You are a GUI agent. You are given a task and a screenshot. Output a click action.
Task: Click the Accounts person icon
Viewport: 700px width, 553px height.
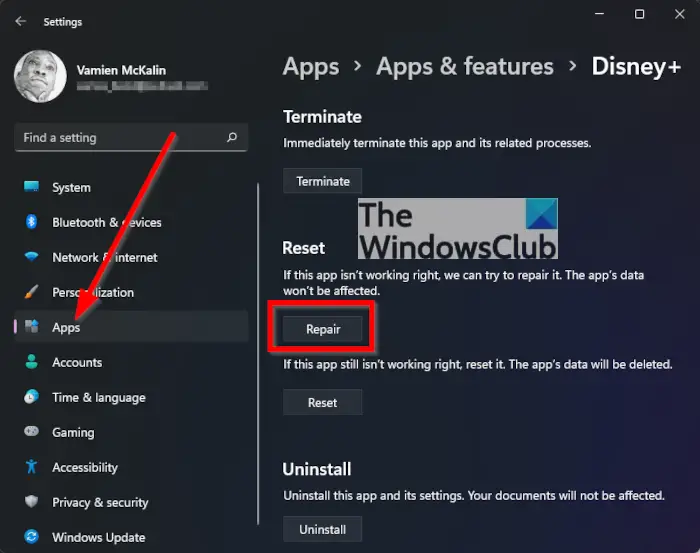(x=31, y=362)
